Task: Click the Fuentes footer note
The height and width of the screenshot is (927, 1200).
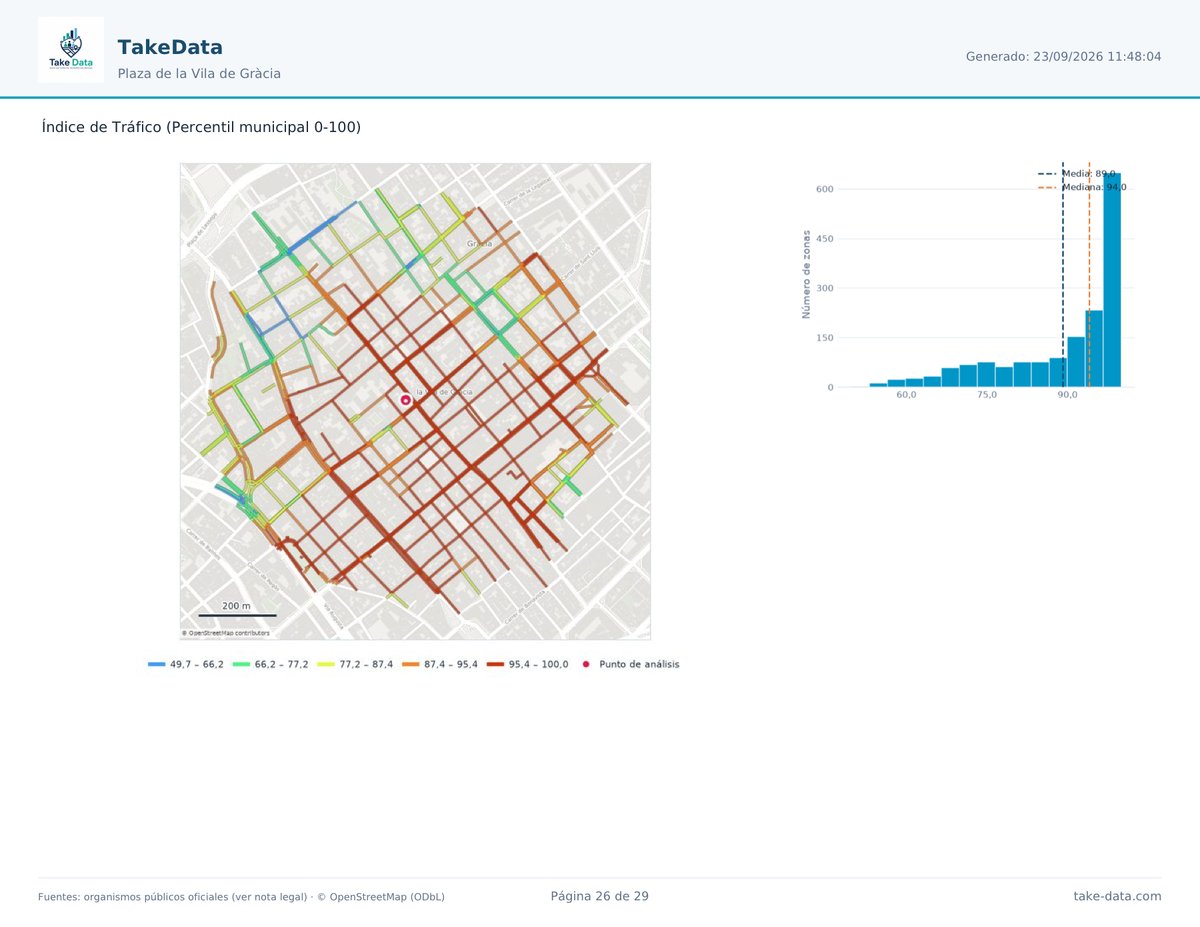Action: 241,897
